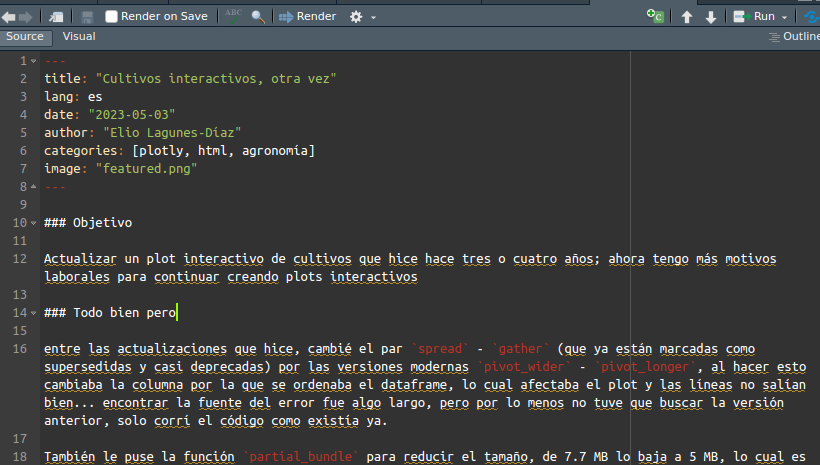Open find and replace magnifier
The image size is (820, 465).
258,17
